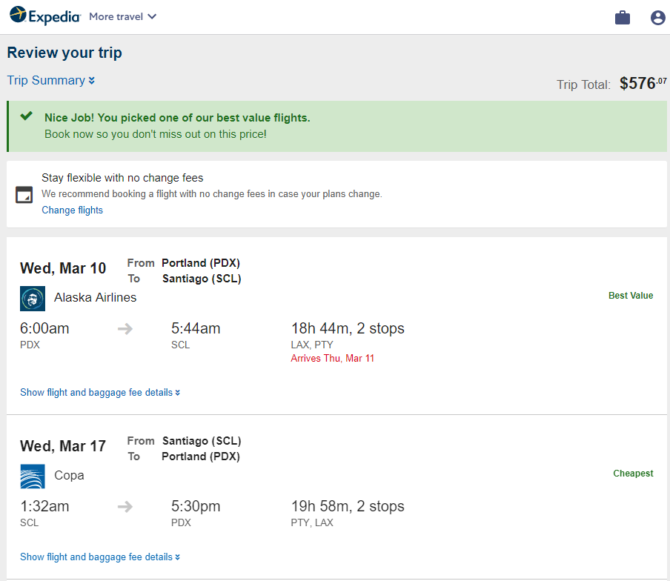Screen dimensions: 670x581
Task: Open the More travel dropdown
Action: click(x=123, y=17)
